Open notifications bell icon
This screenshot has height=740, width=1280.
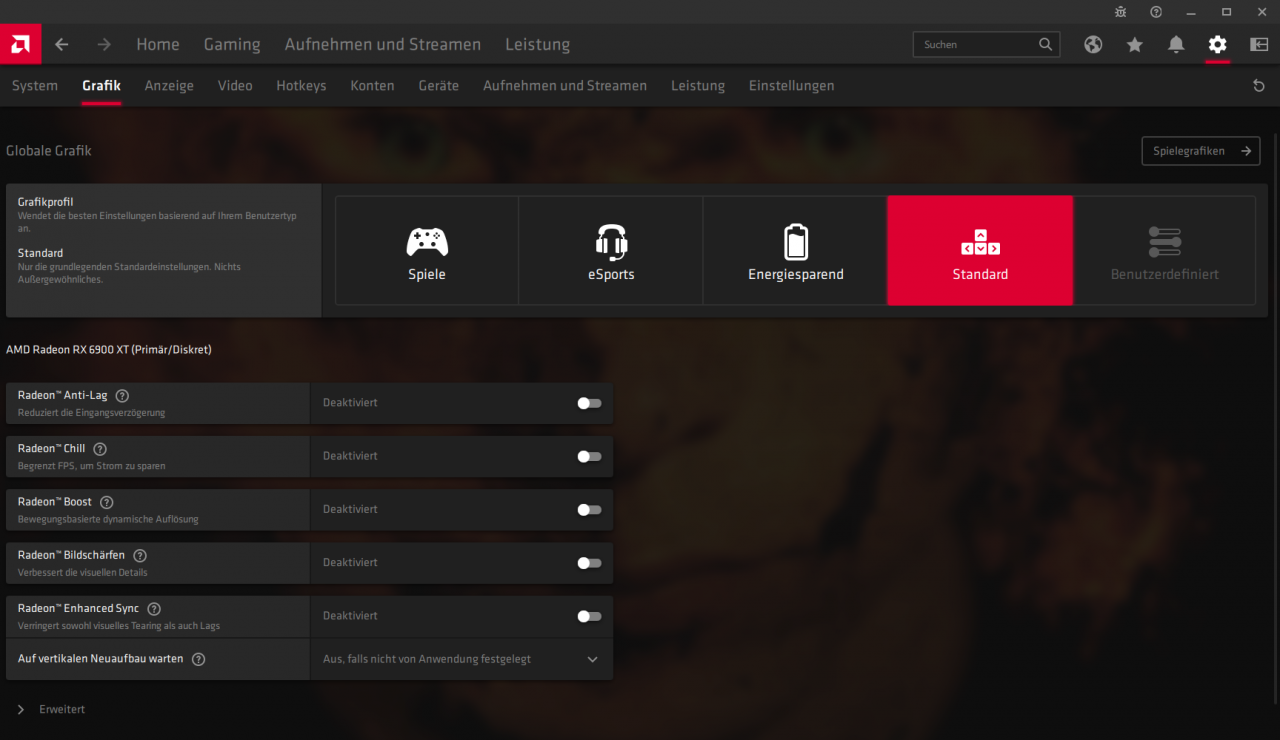(x=1176, y=44)
